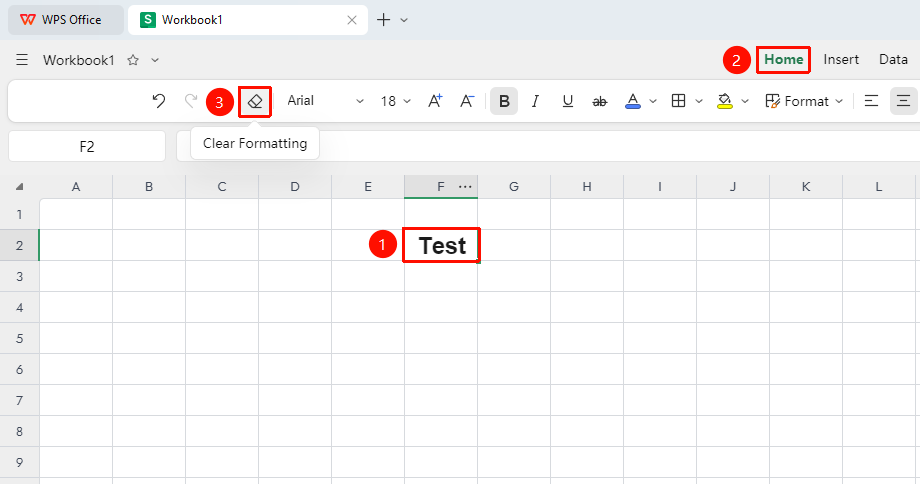Image resolution: width=920 pixels, height=484 pixels.
Task: Increase font size with the A+ icon
Action: (435, 101)
